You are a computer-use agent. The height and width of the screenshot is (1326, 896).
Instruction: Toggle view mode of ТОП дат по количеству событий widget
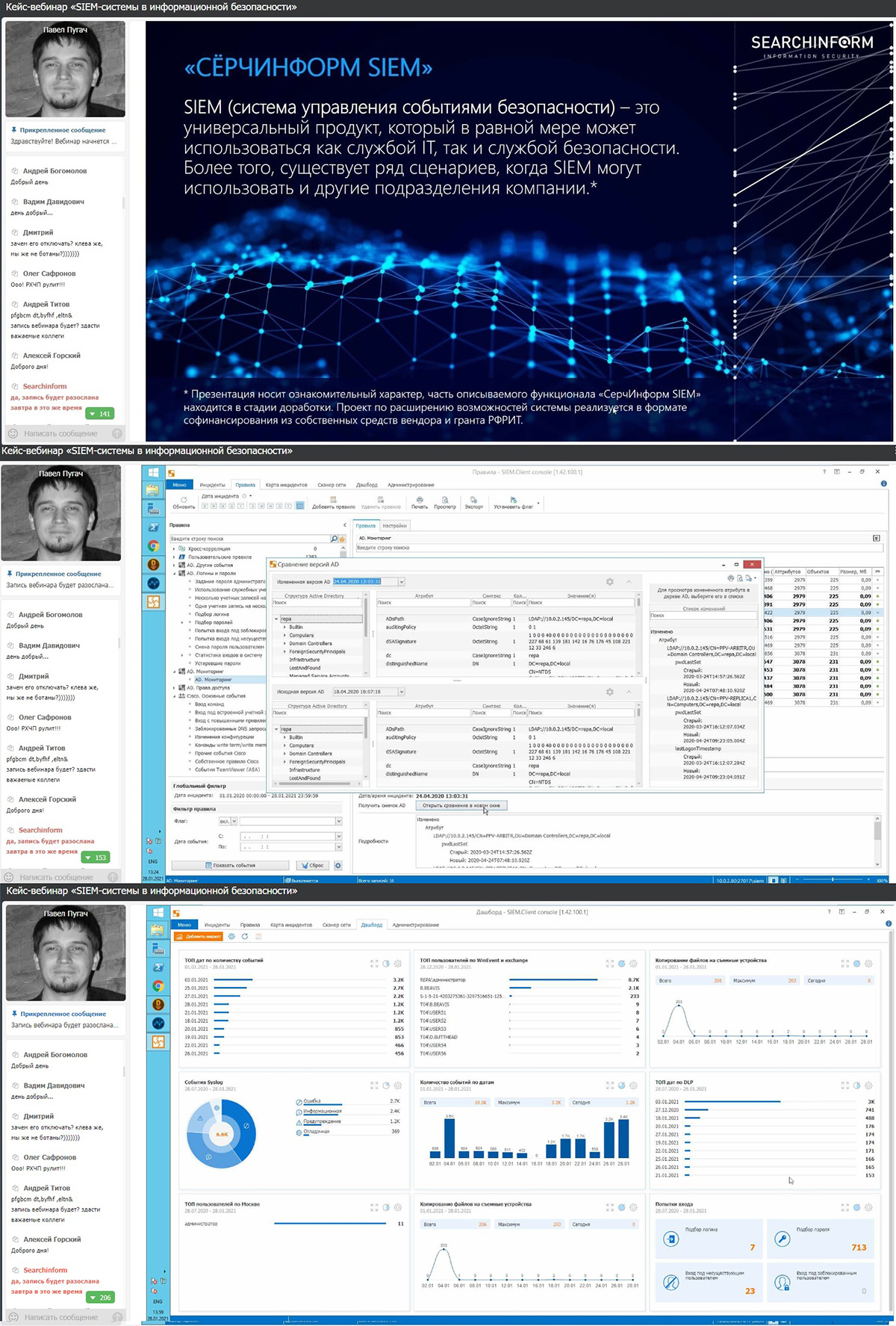click(x=386, y=964)
